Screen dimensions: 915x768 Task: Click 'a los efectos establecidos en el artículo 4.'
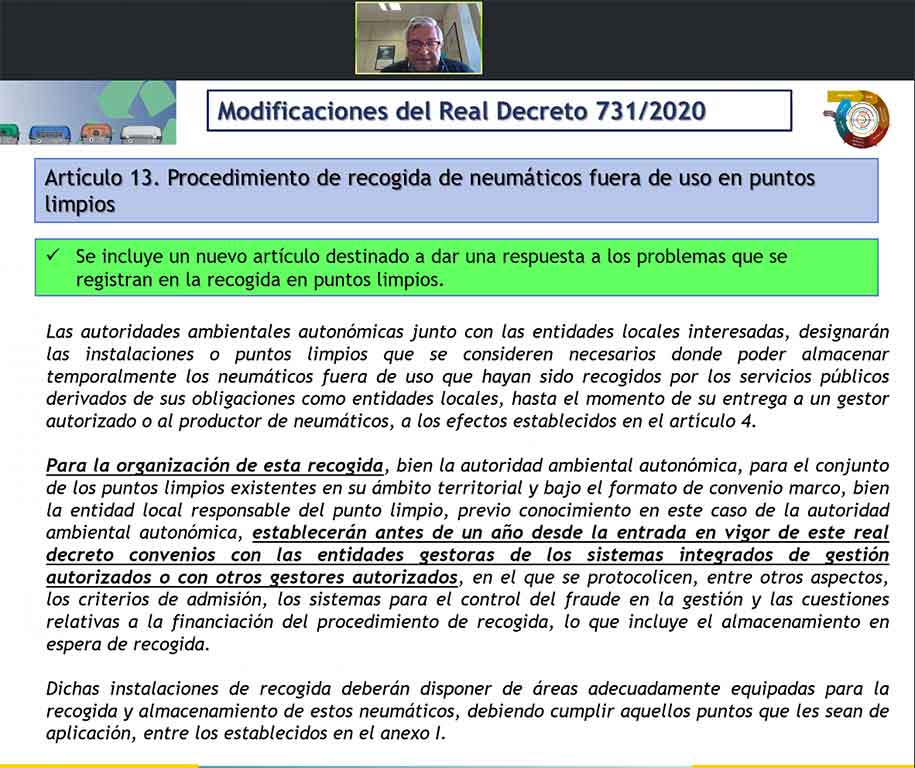click(579, 421)
